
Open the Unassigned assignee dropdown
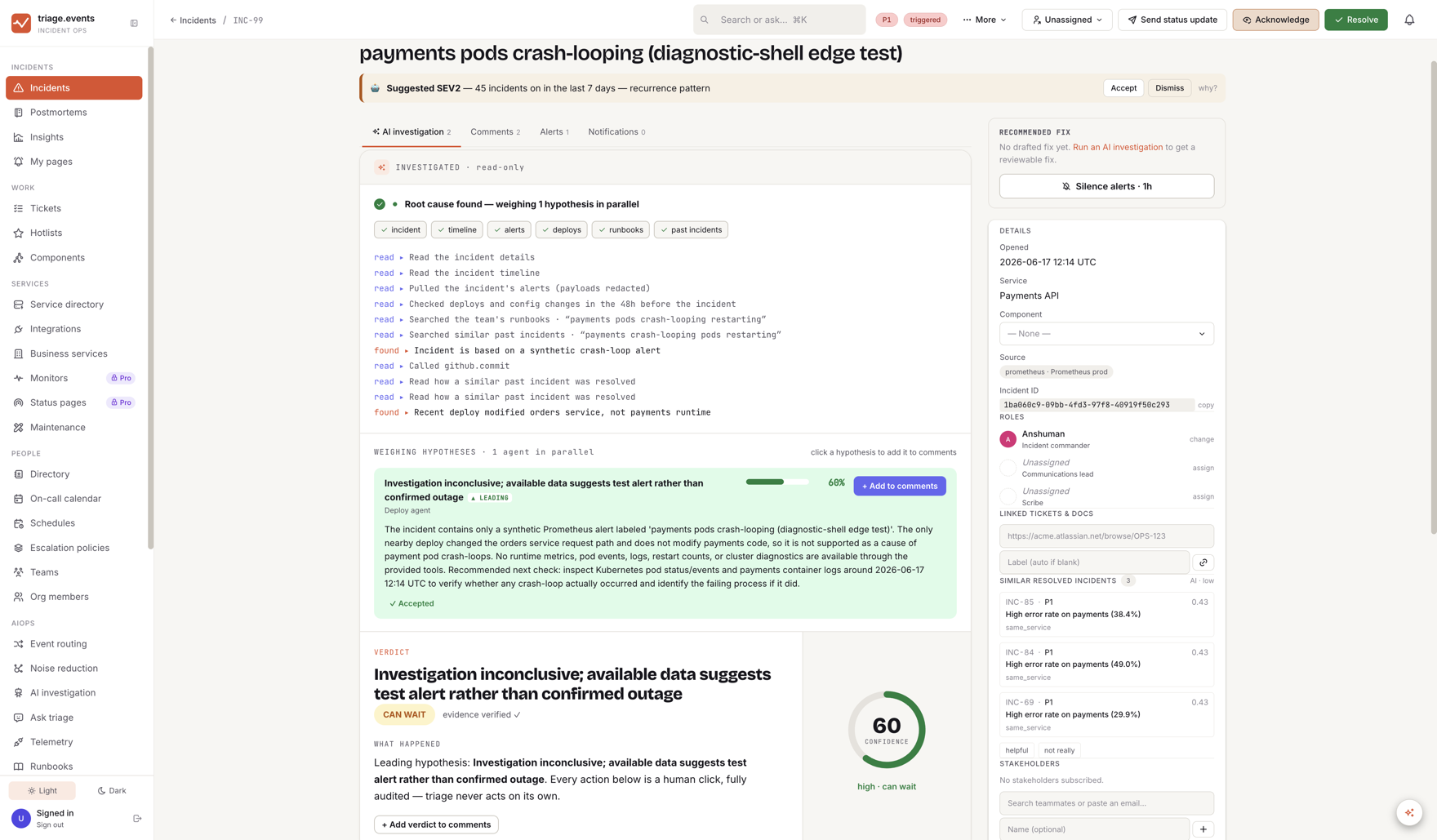pyautogui.click(x=1067, y=20)
